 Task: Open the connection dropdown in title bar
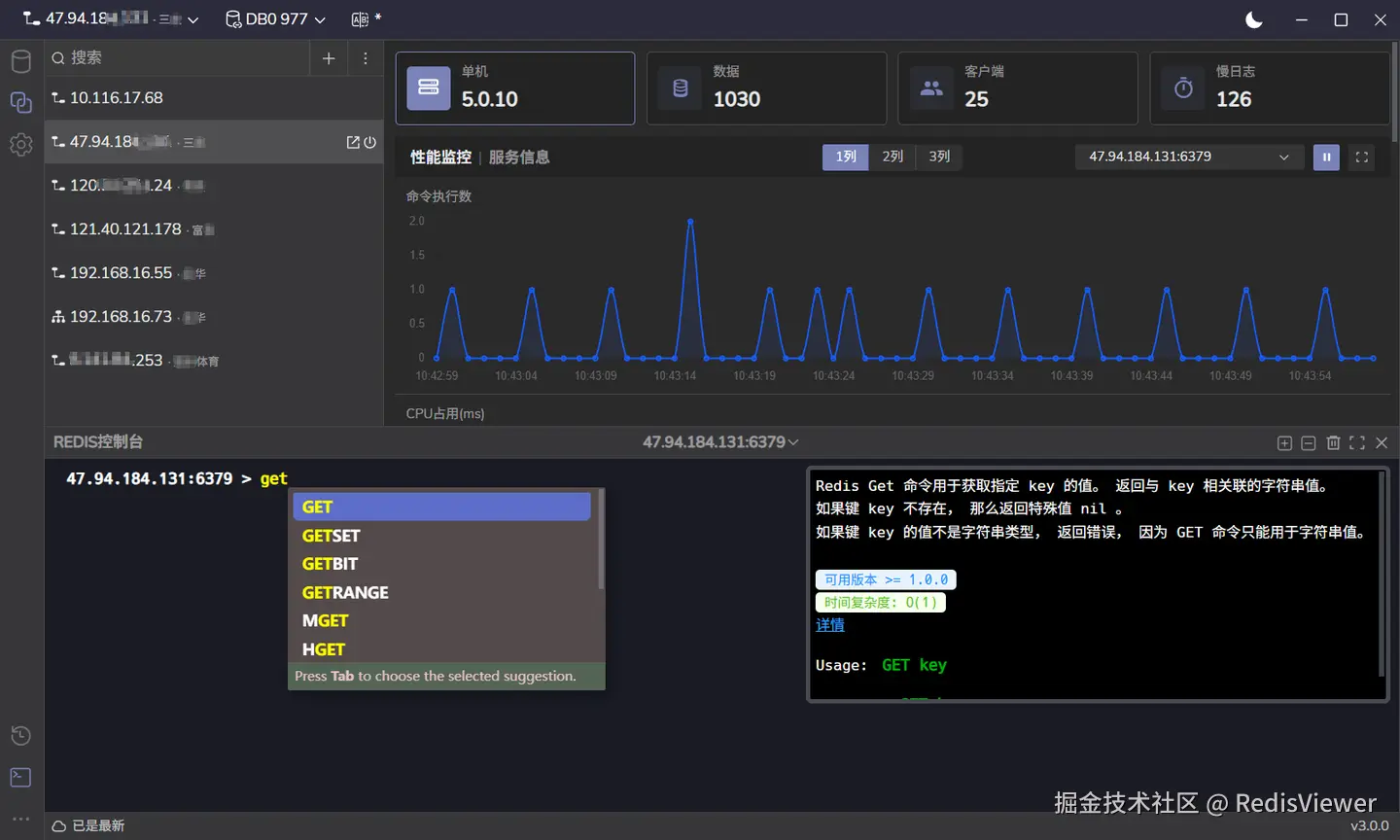click(x=111, y=18)
